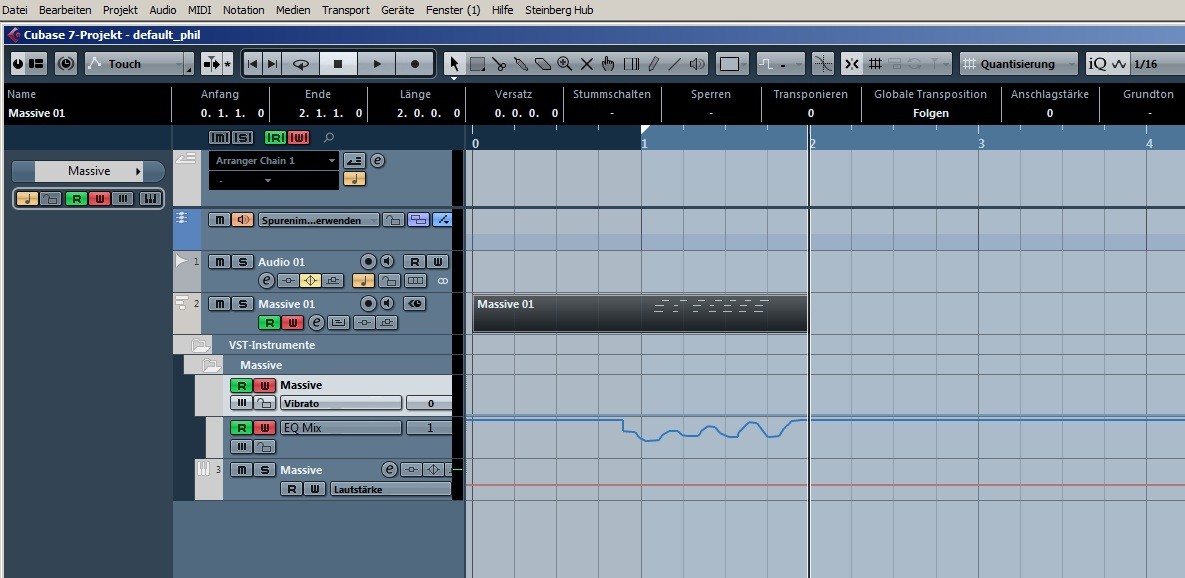The height and width of the screenshot is (578, 1185).
Task: Enable record on Audio 01 track
Action: [x=368, y=261]
